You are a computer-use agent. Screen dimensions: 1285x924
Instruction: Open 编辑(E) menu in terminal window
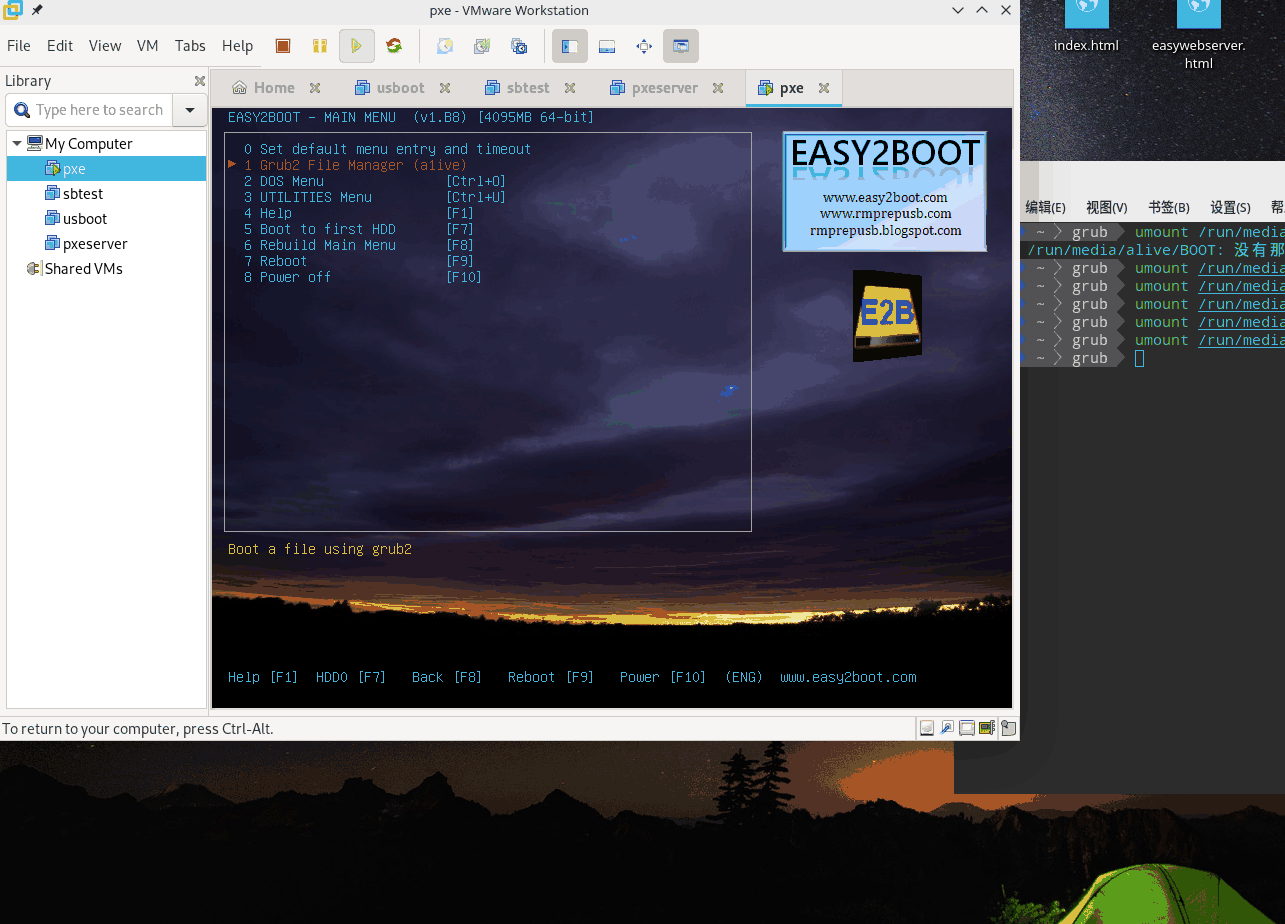pos(1045,207)
